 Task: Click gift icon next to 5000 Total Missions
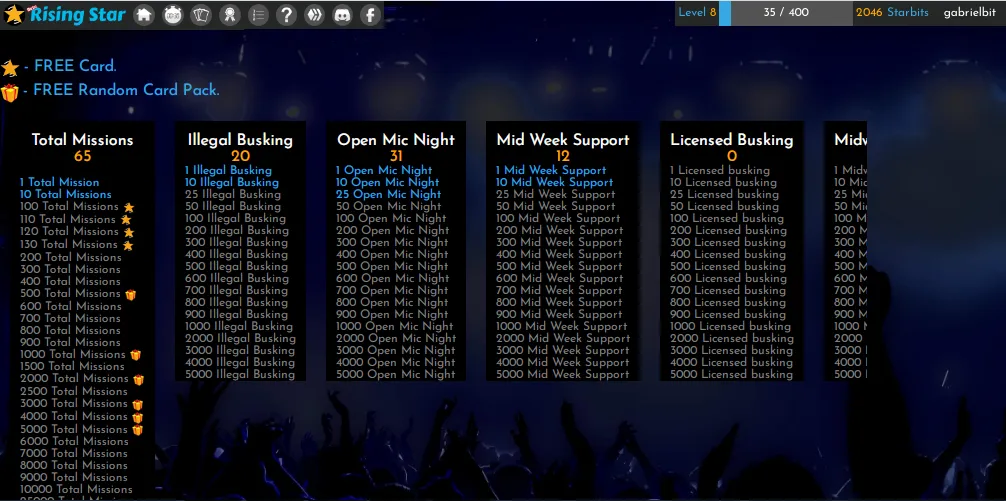click(137, 430)
